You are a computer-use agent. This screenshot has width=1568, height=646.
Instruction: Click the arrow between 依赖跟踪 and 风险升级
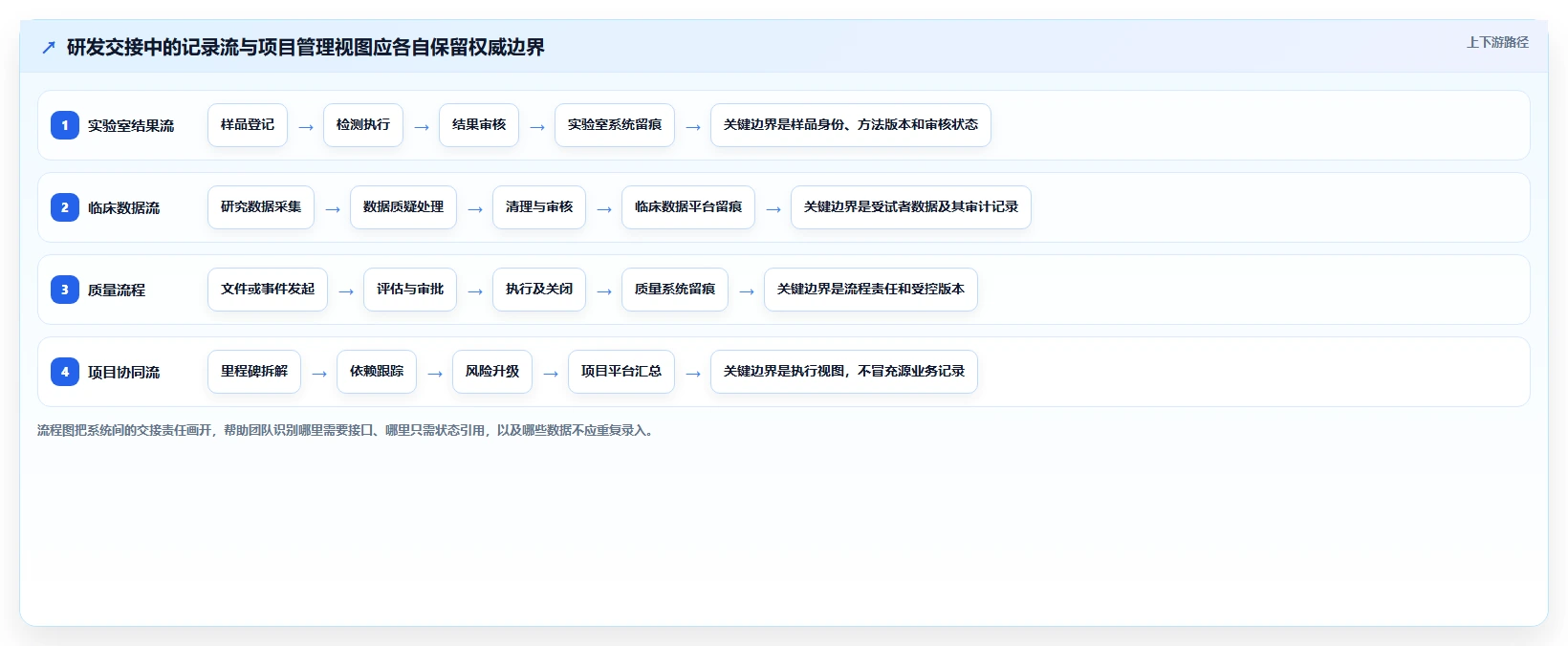click(435, 374)
